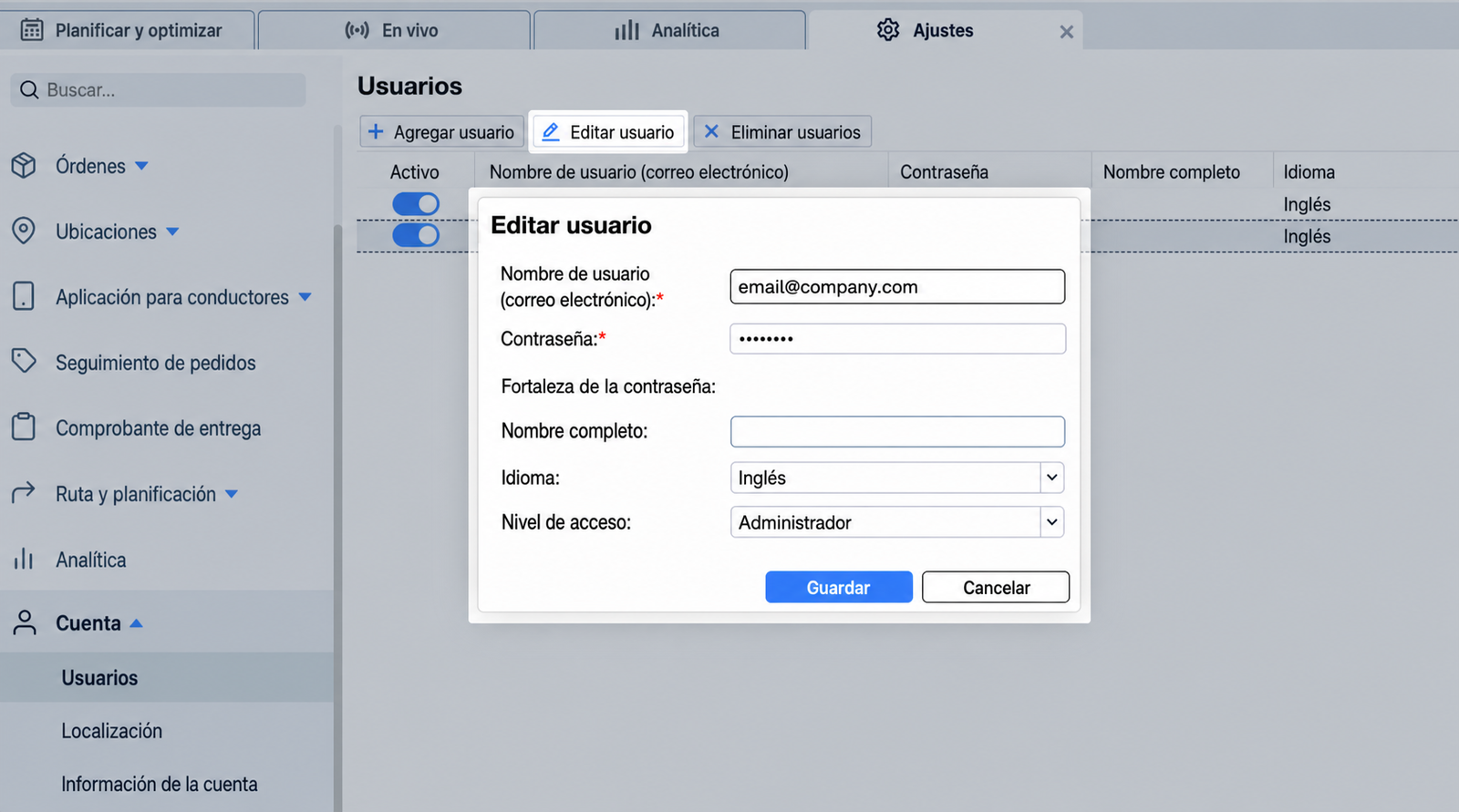Click the Agregar usuario button
This screenshot has width=1459, height=812.
click(x=442, y=131)
